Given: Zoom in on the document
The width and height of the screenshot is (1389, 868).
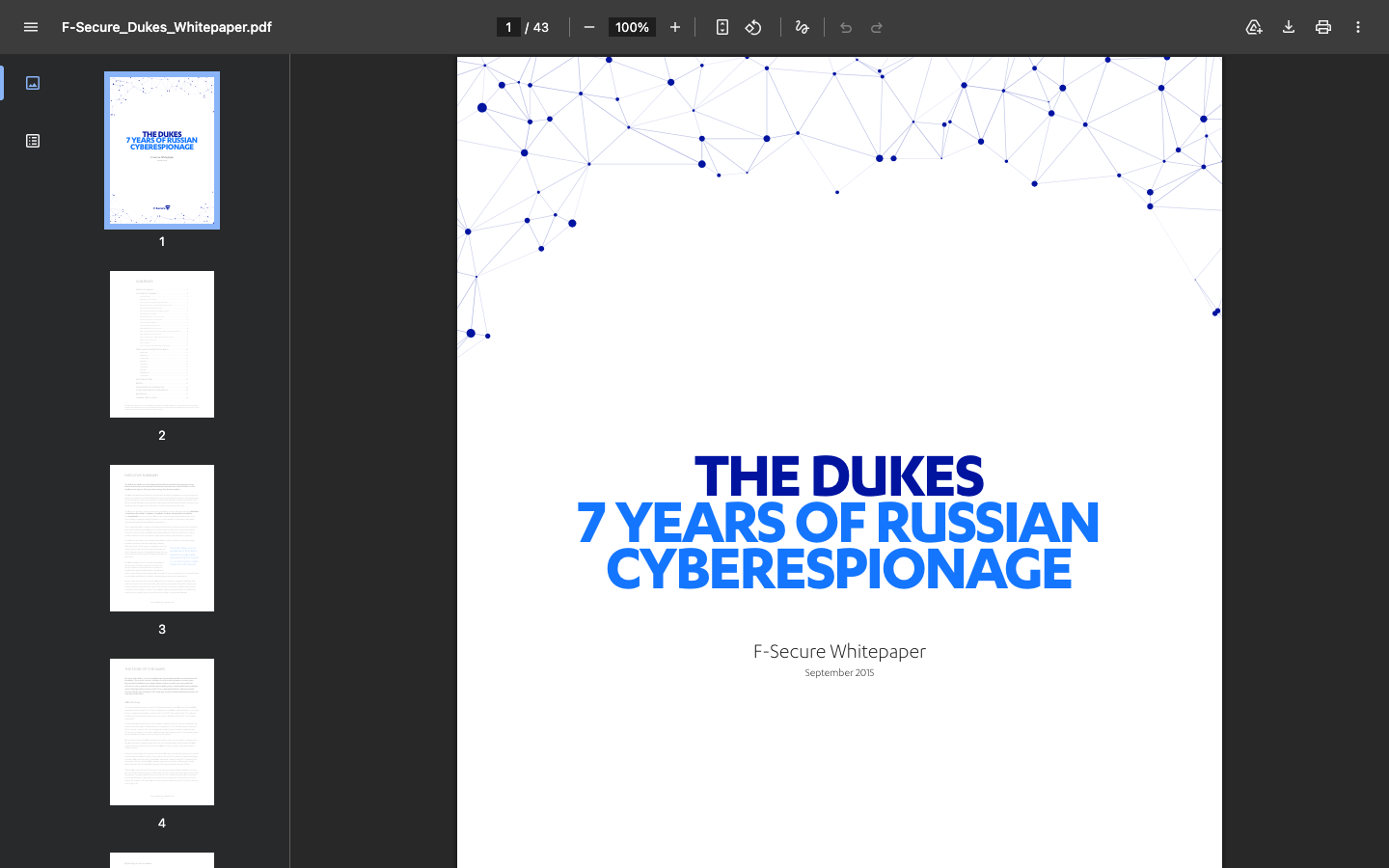Looking at the screenshot, I should click(674, 27).
